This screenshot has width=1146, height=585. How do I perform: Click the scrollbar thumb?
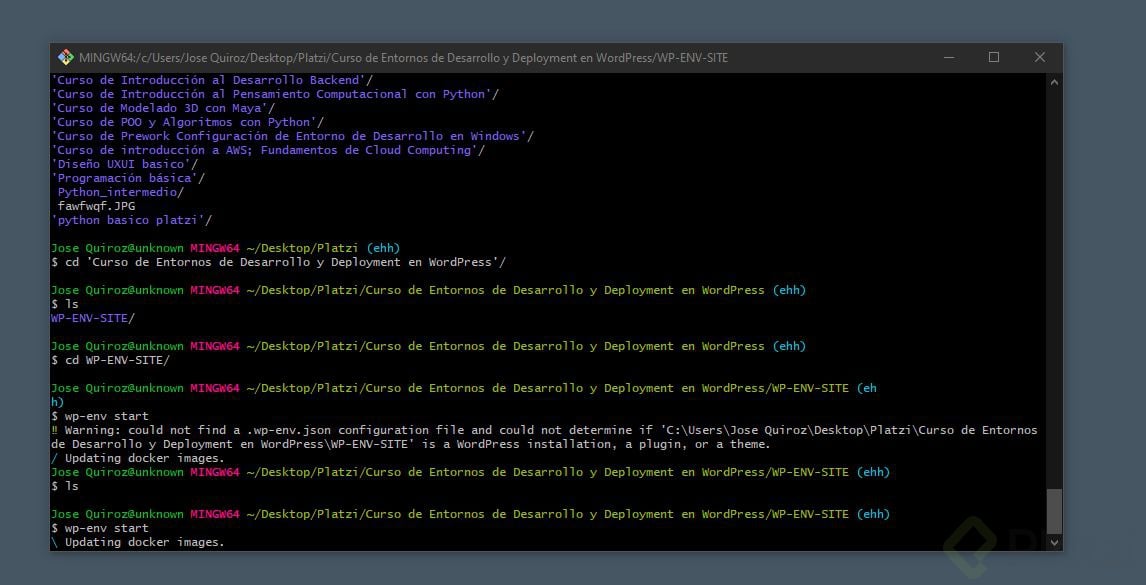(1053, 510)
